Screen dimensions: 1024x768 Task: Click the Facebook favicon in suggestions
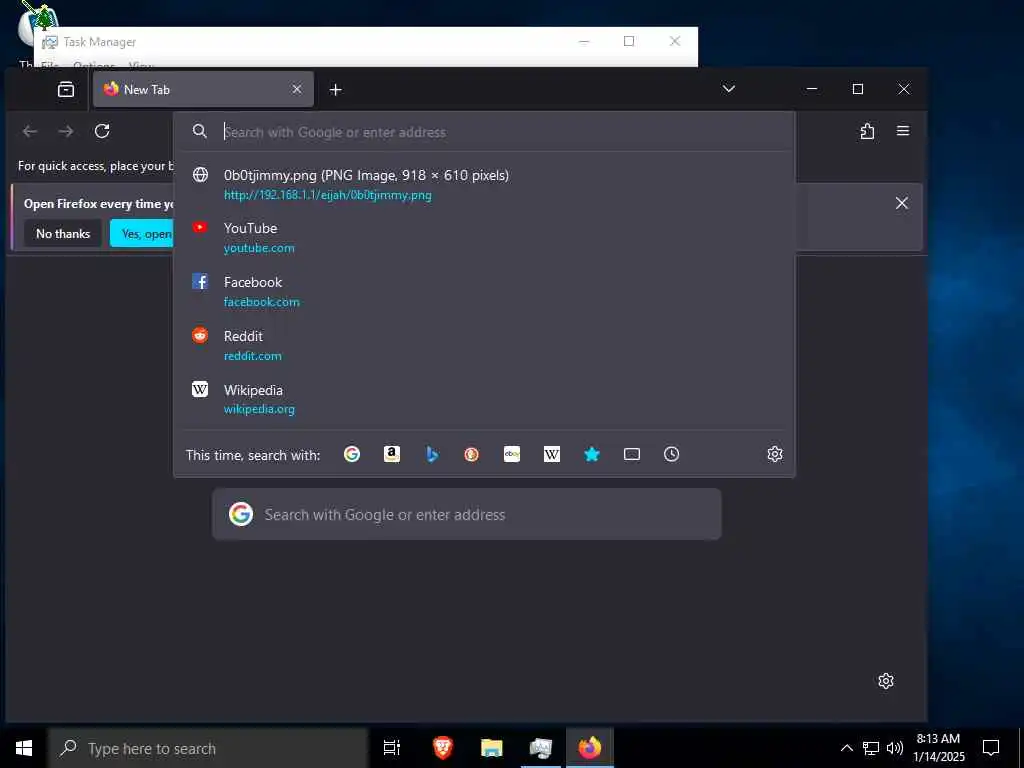coord(200,281)
